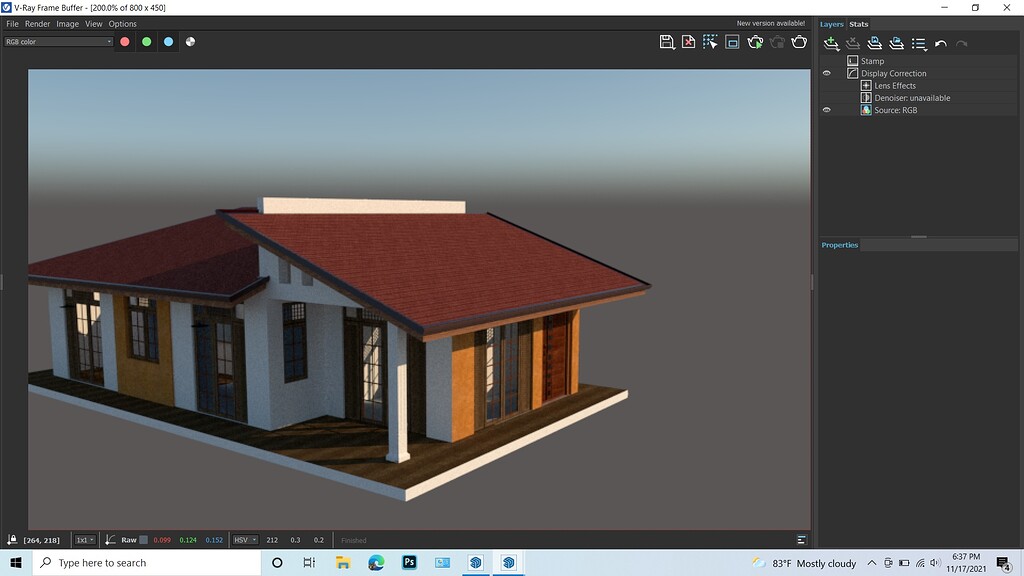
Task: Save the current rendered image
Action: pos(665,42)
